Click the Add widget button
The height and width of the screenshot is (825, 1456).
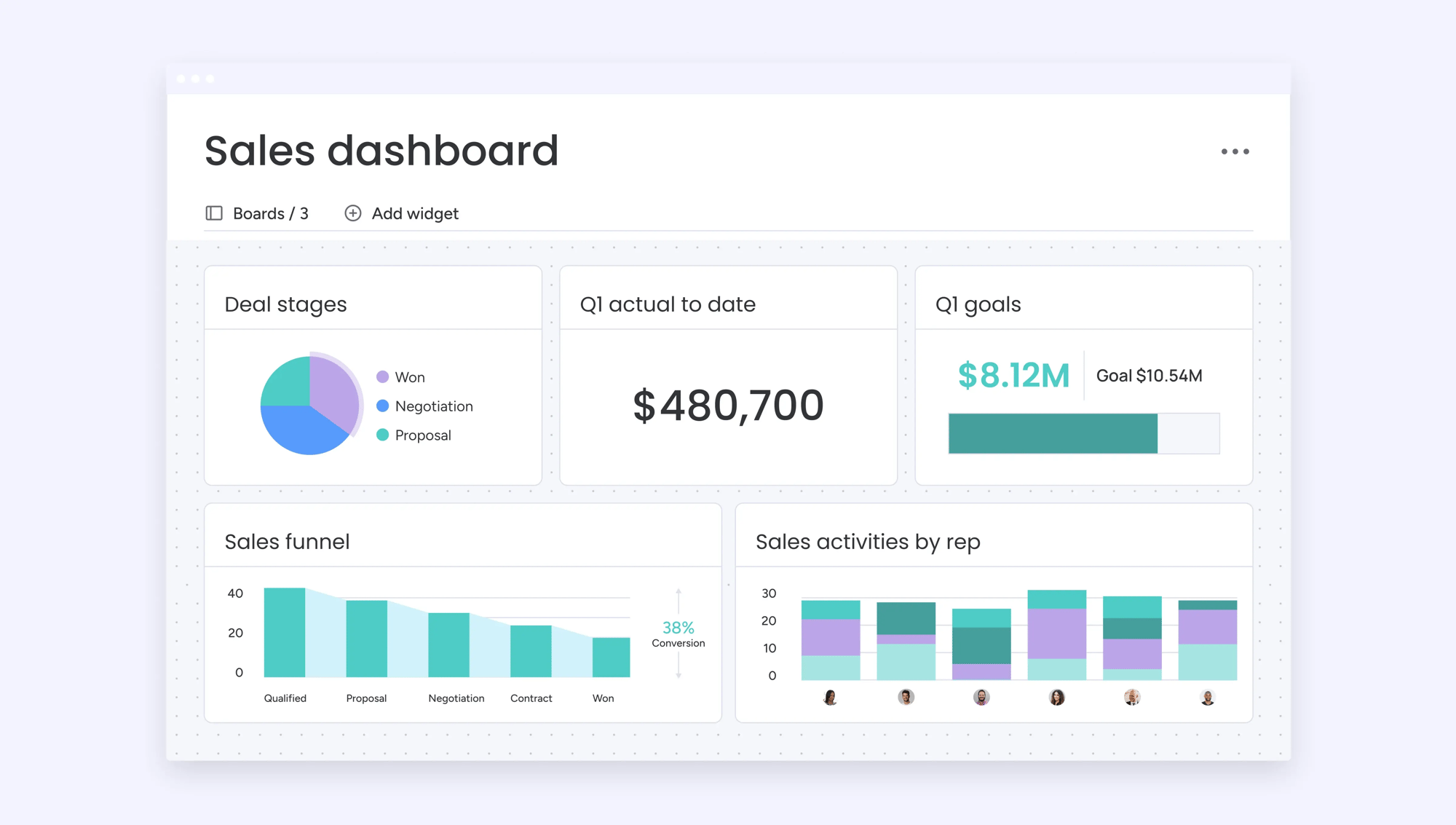point(414,213)
